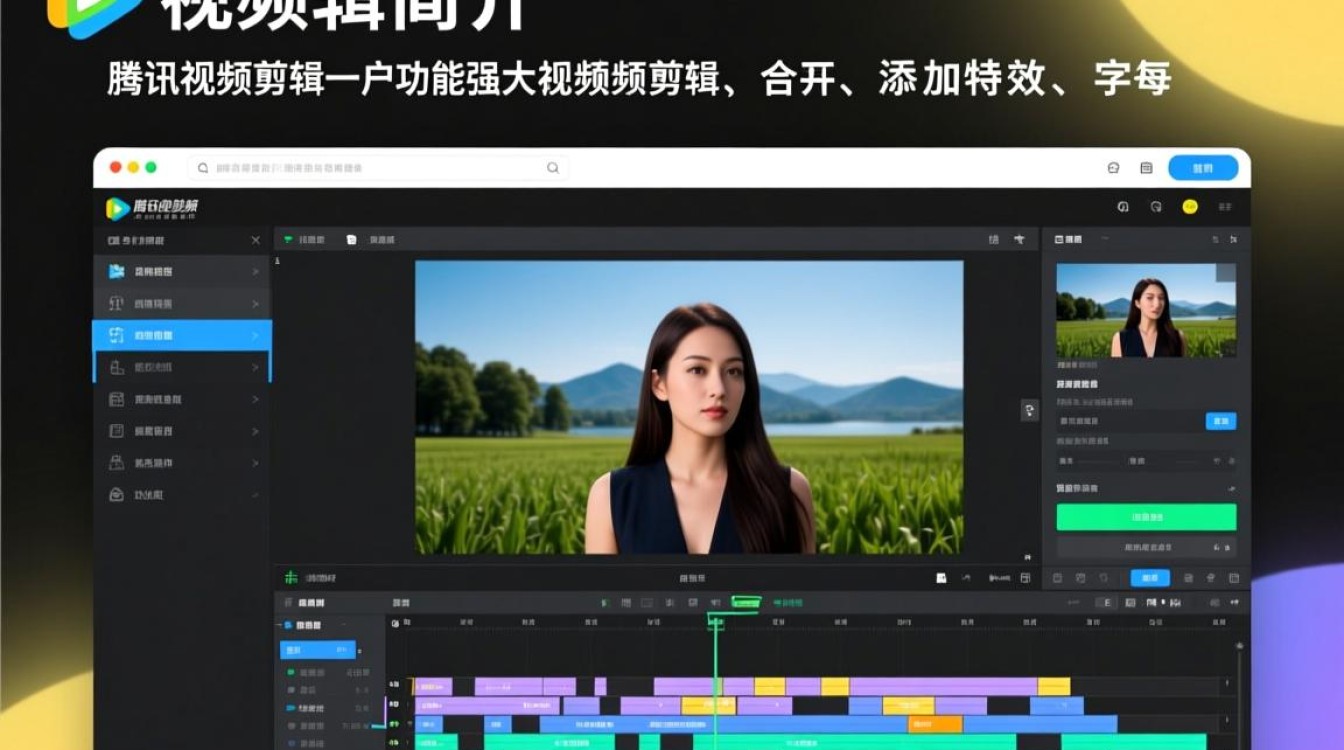Expand the chevron of the first sidebar row
The image size is (1344, 750).
[255, 271]
